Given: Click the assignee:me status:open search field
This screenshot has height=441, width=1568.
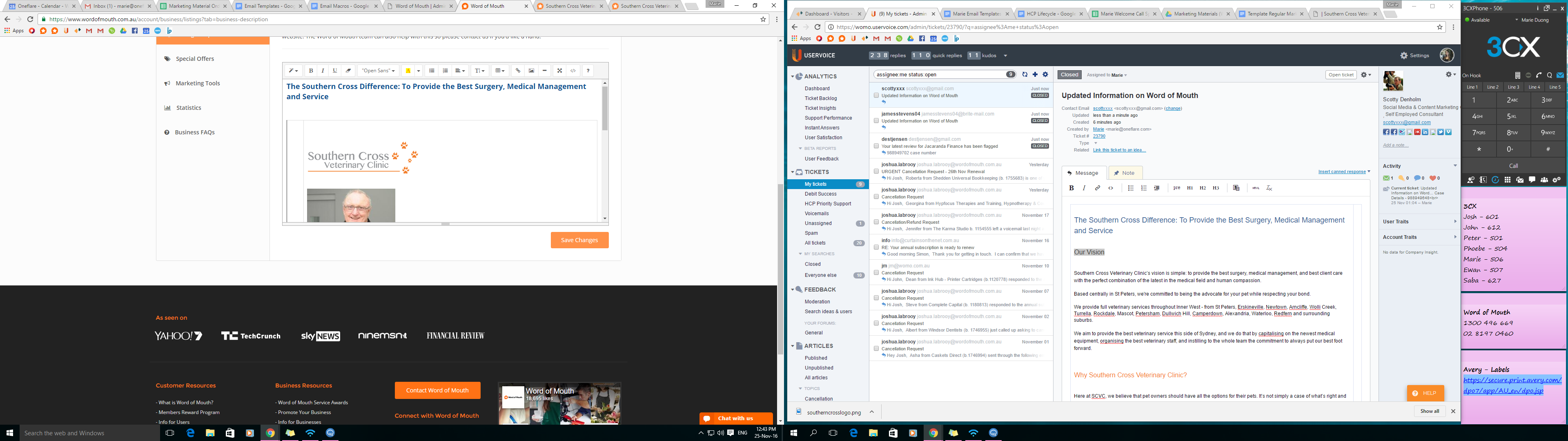Looking at the screenshot, I should pos(940,75).
